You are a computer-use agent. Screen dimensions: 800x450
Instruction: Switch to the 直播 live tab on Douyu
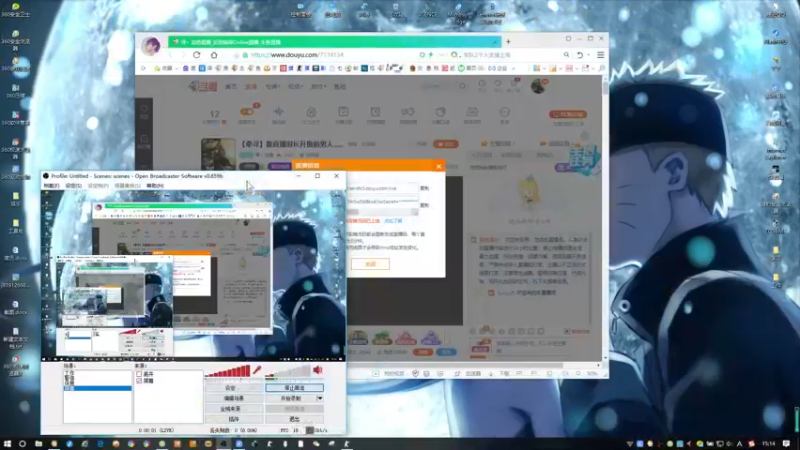(x=251, y=87)
